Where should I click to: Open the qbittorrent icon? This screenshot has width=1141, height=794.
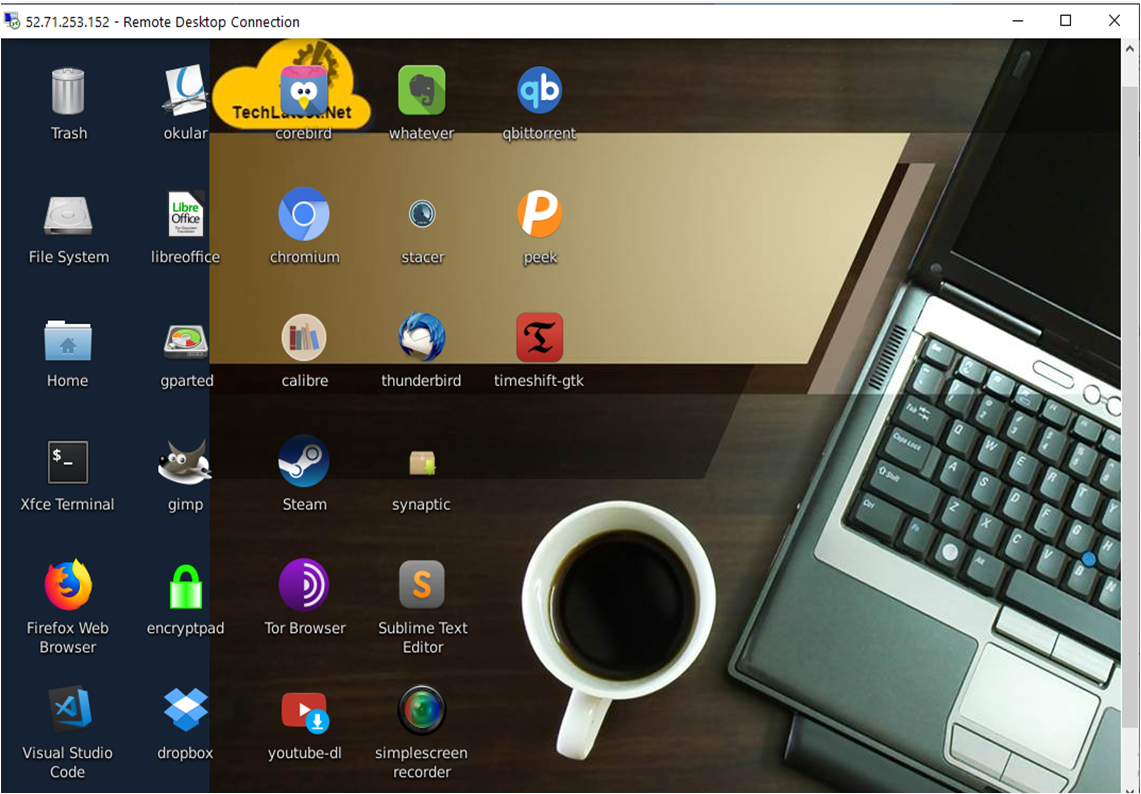(x=539, y=90)
